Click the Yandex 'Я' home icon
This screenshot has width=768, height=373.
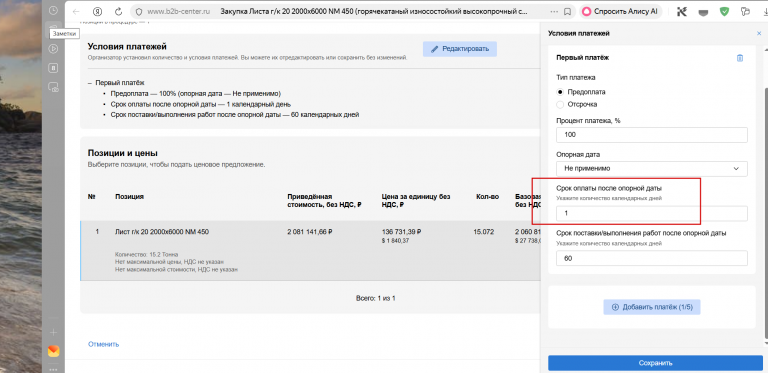tap(98, 12)
